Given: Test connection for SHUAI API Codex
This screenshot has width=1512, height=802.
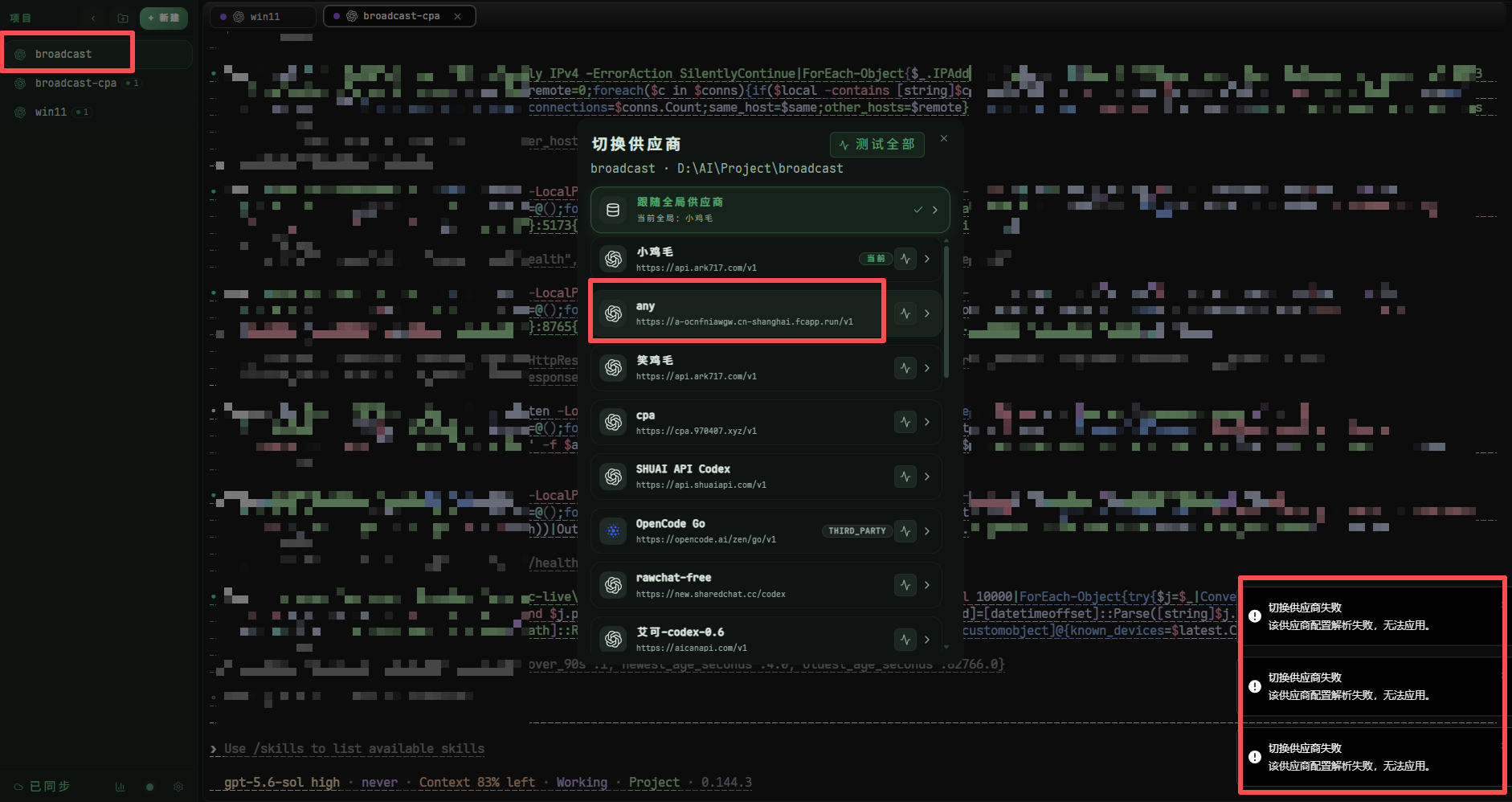Looking at the screenshot, I should (905, 477).
